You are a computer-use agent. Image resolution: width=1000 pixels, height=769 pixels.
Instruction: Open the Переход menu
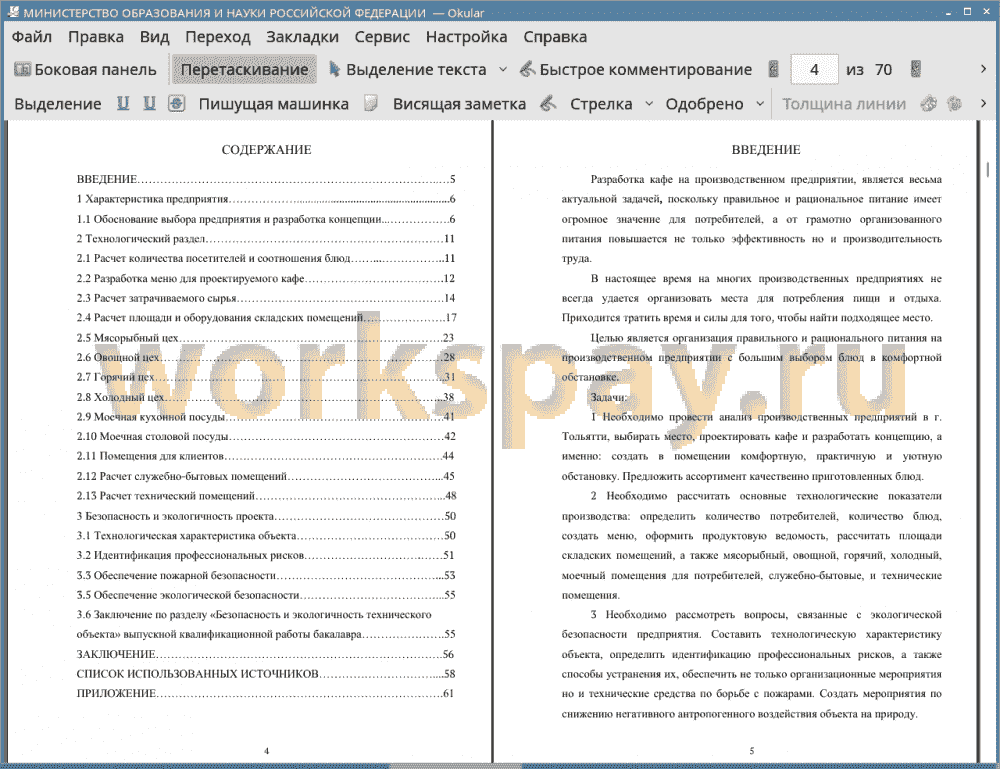coord(217,37)
